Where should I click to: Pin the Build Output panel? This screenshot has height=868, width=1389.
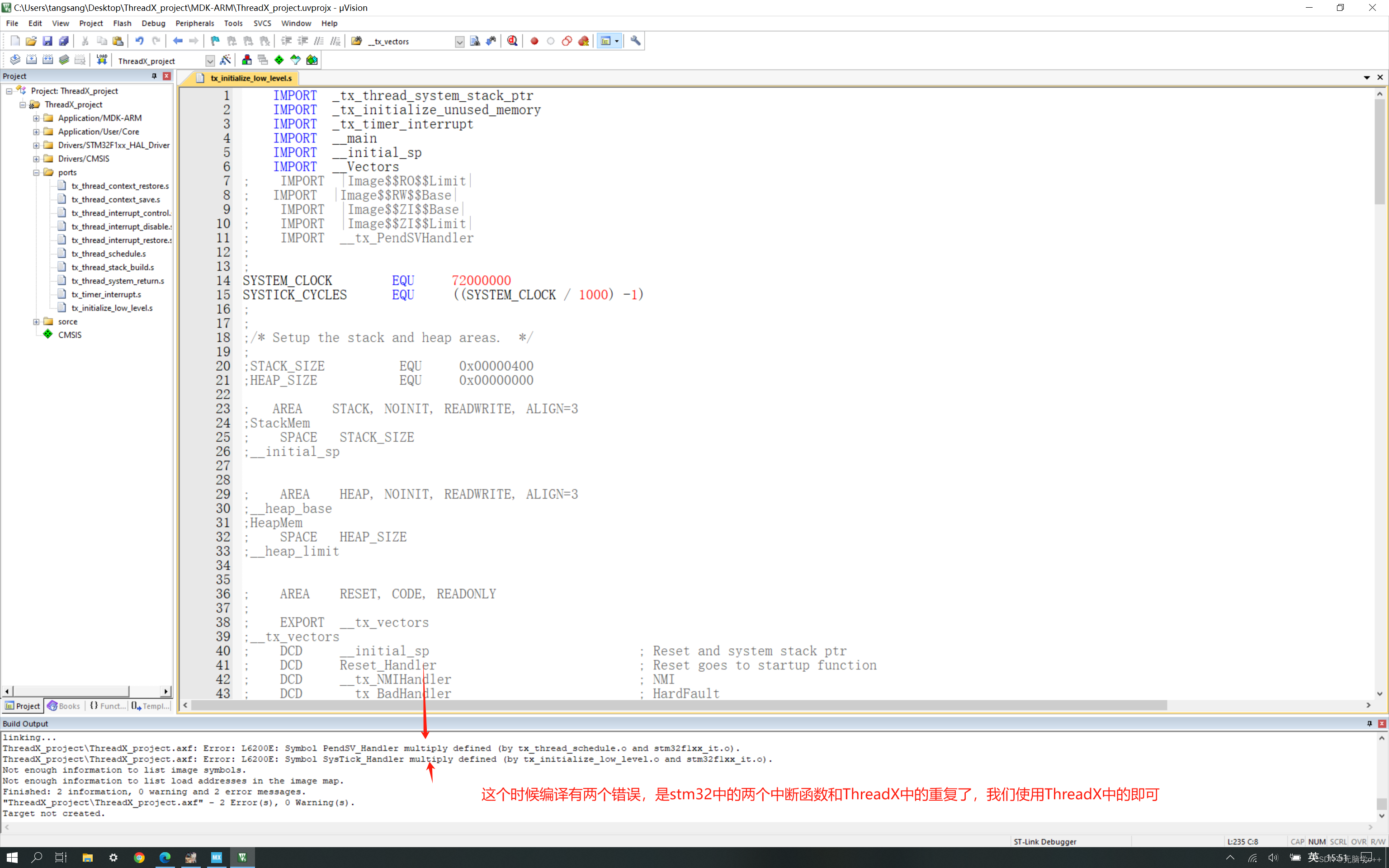tap(1369, 723)
